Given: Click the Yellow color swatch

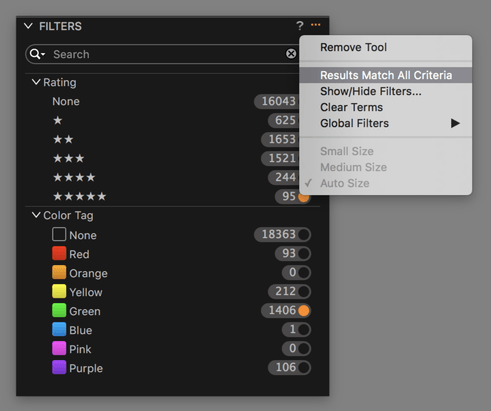Looking at the screenshot, I should click(59, 291).
